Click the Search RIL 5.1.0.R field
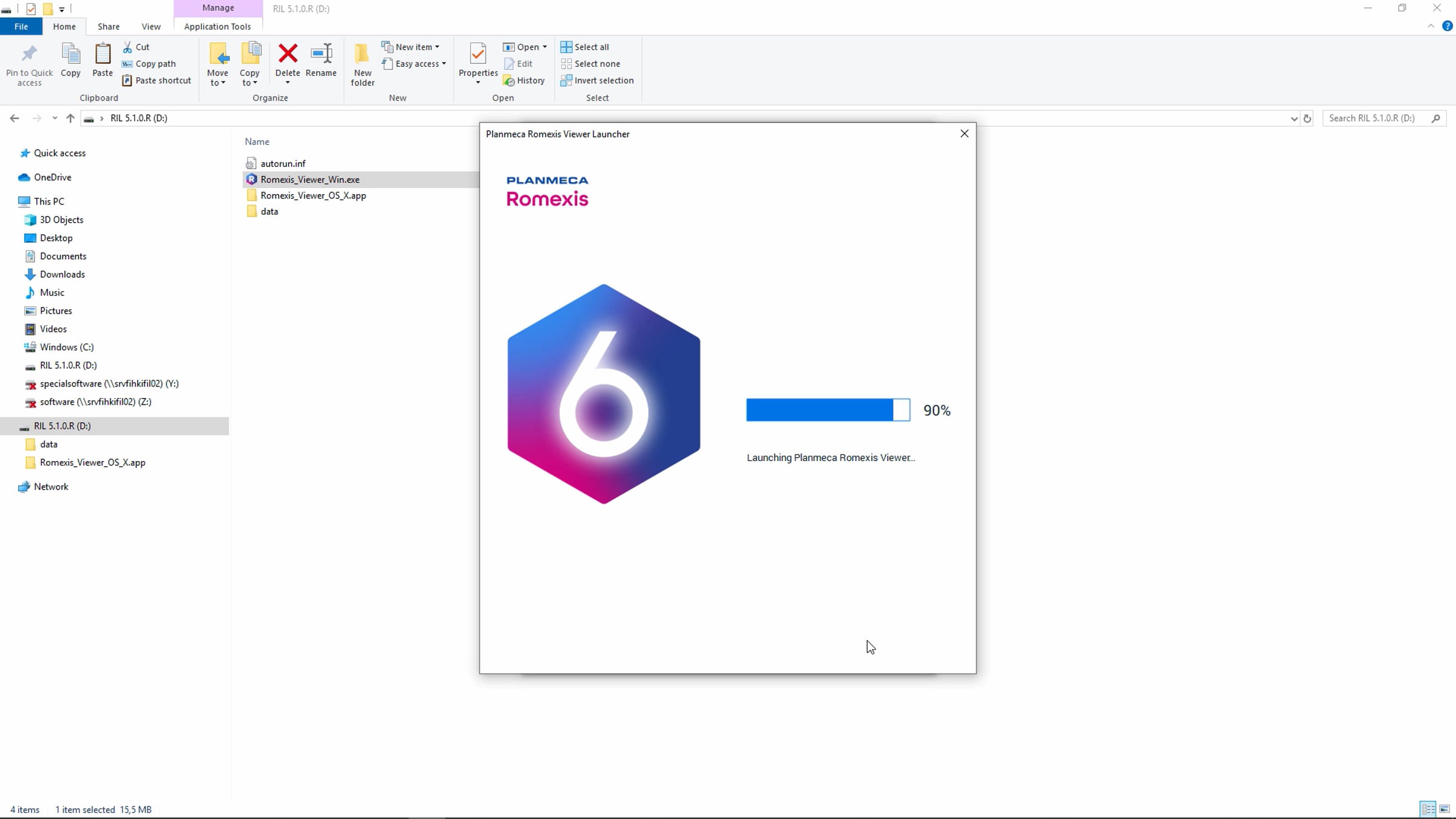Viewport: 1456px width, 819px height. coord(1384,118)
